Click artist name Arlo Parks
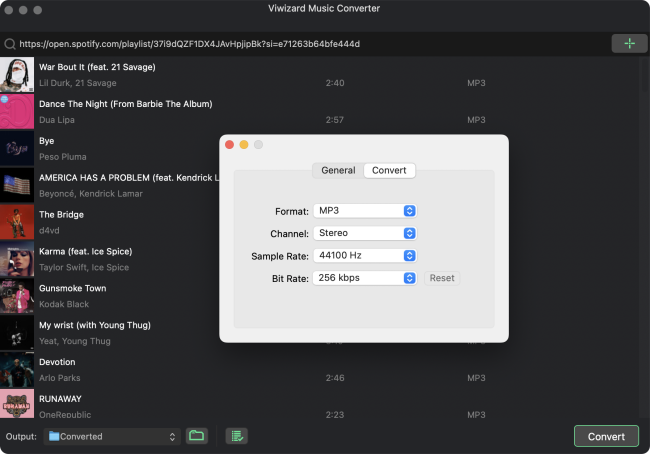650x454 pixels. 60,378
